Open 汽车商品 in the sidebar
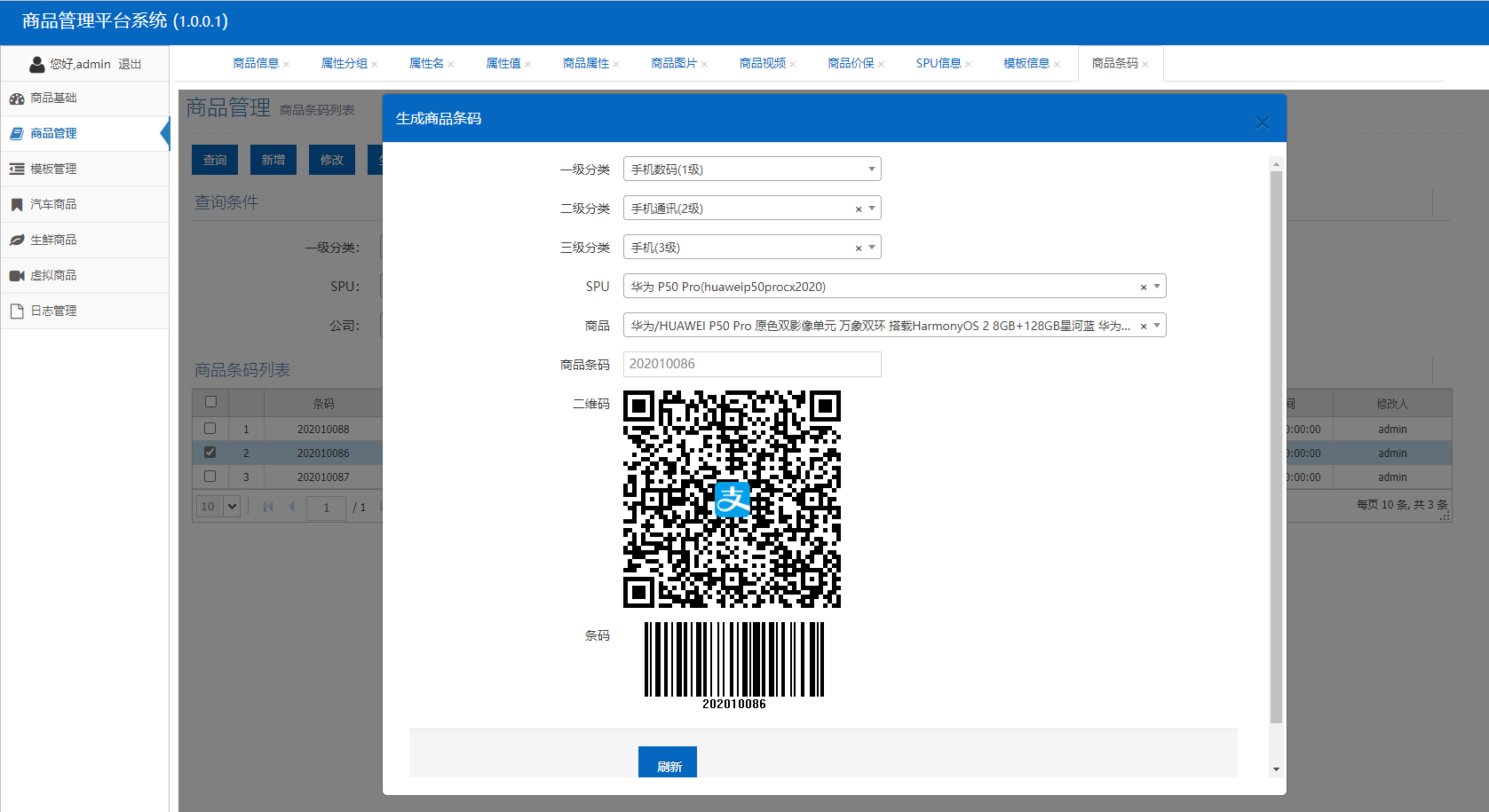Image resolution: width=1489 pixels, height=812 pixels. coord(85,205)
